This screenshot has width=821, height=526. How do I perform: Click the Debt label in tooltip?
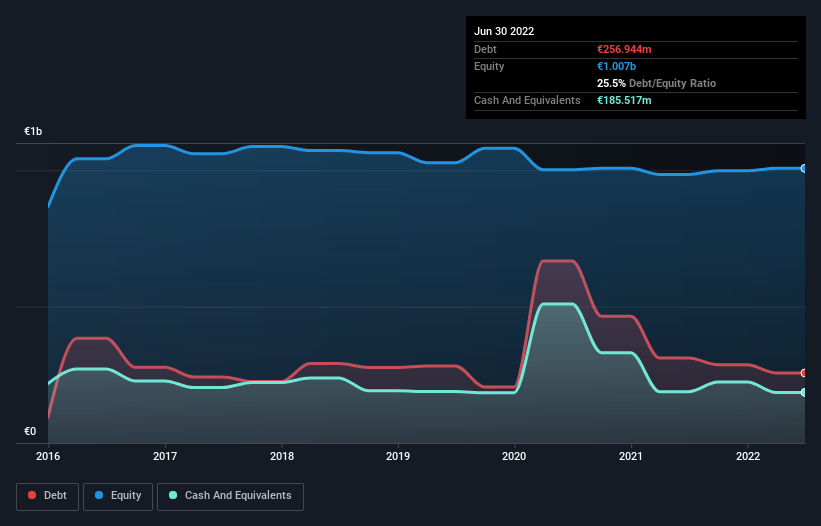click(x=485, y=49)
